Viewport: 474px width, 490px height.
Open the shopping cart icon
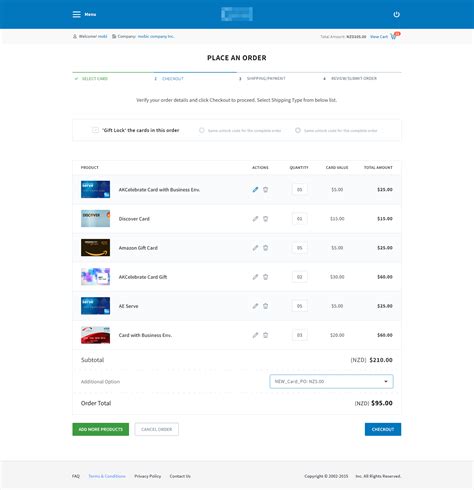pyautogui.click(x=393, y=36)
